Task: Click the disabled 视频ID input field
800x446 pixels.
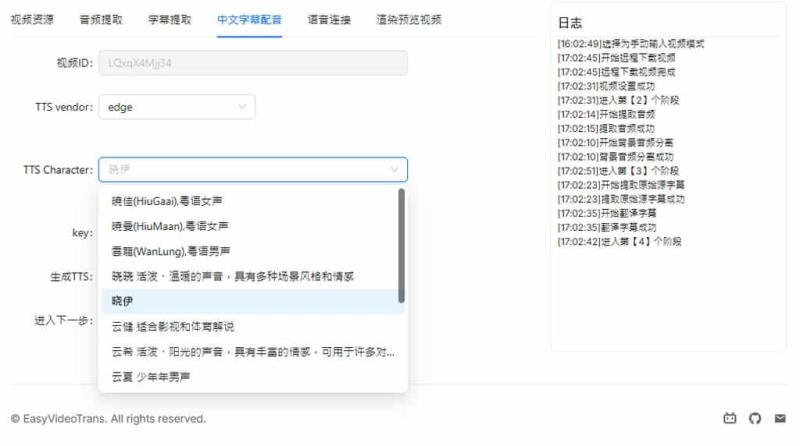Action: pos(253,63)
